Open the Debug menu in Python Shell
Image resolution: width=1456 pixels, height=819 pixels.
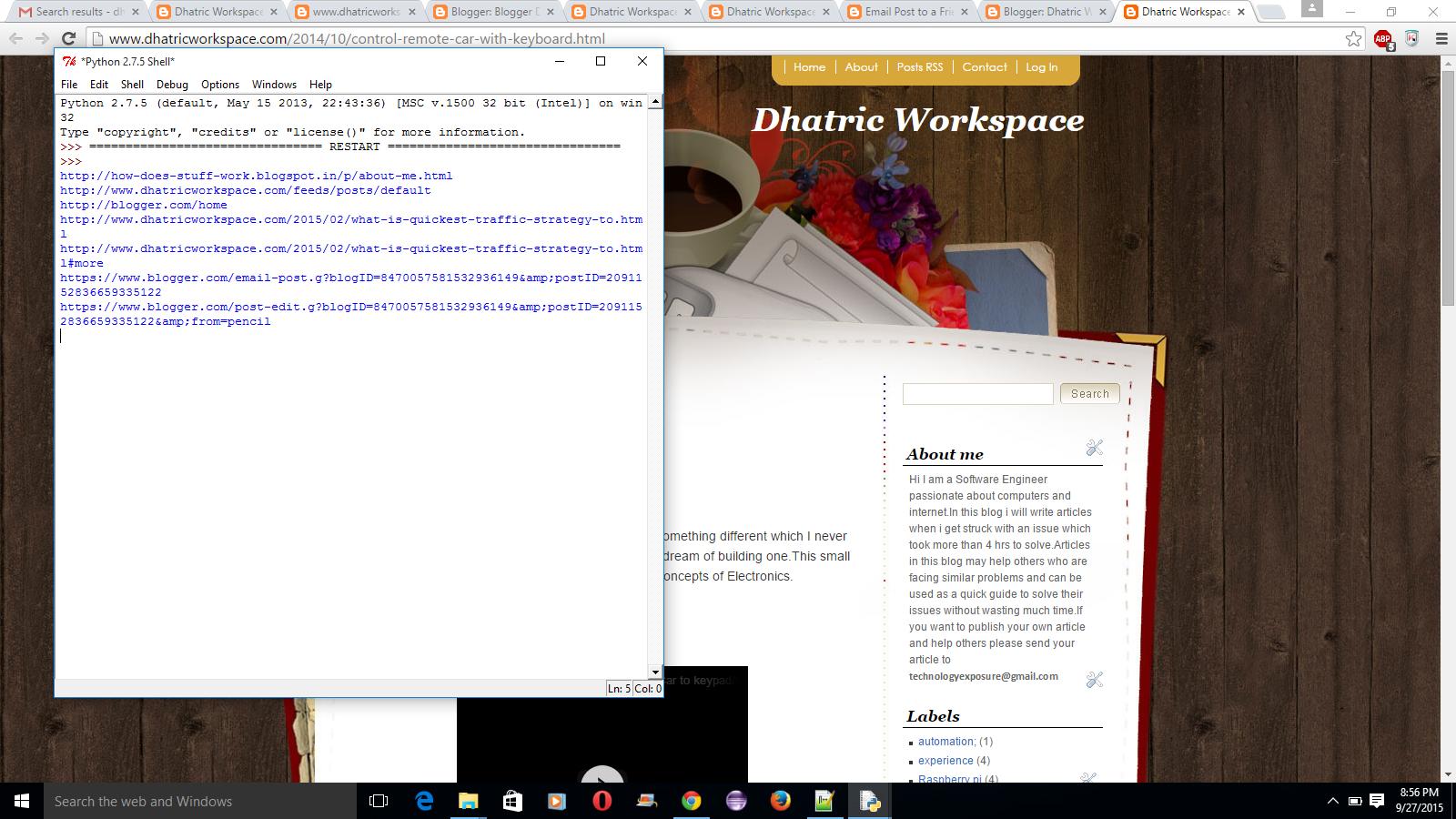click(172, 84)
